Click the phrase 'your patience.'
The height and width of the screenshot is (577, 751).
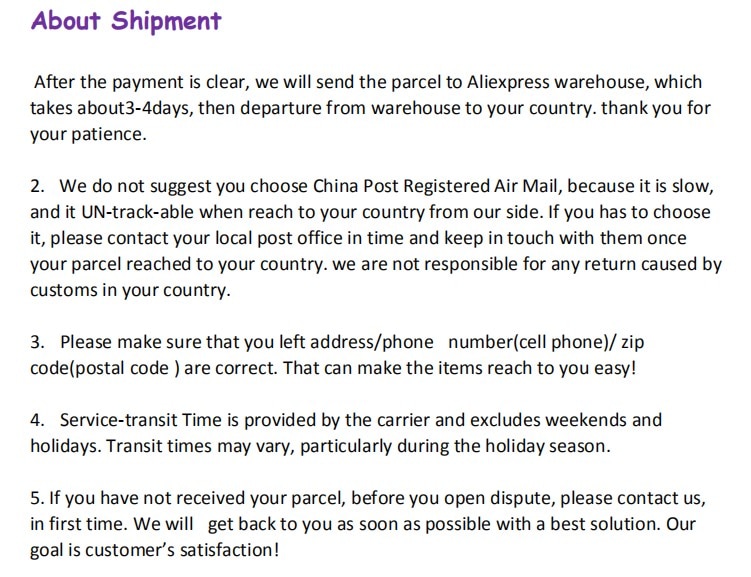(x=88, y=135)
